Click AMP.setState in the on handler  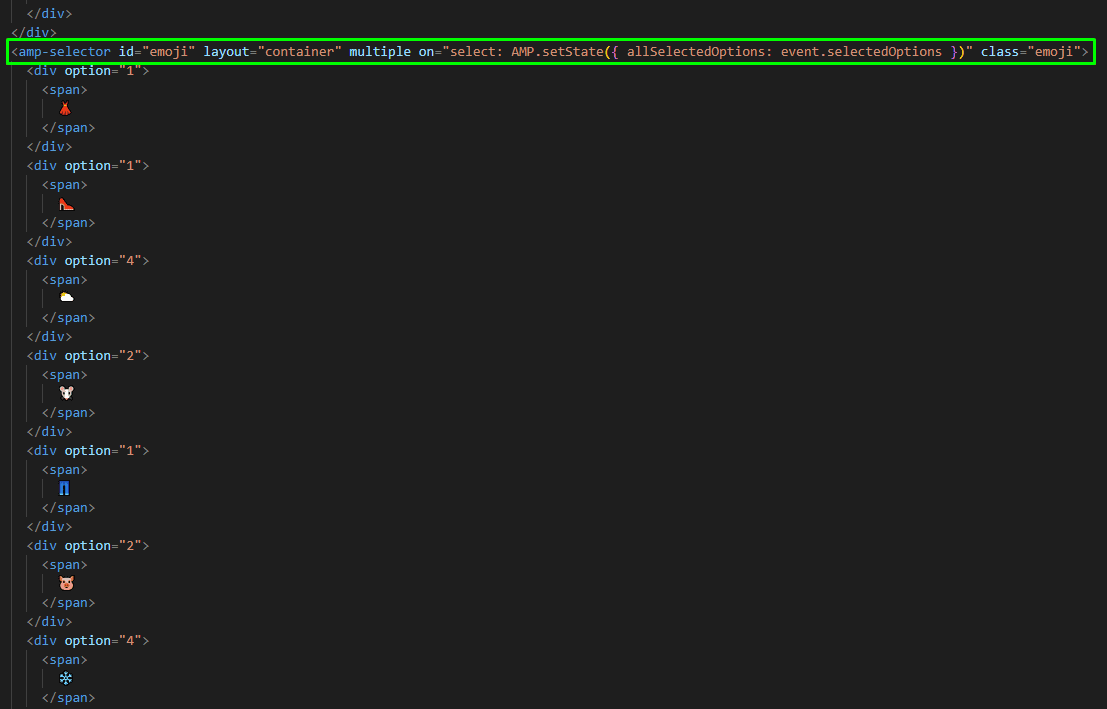pyautogui.click(x=562, y=51)
